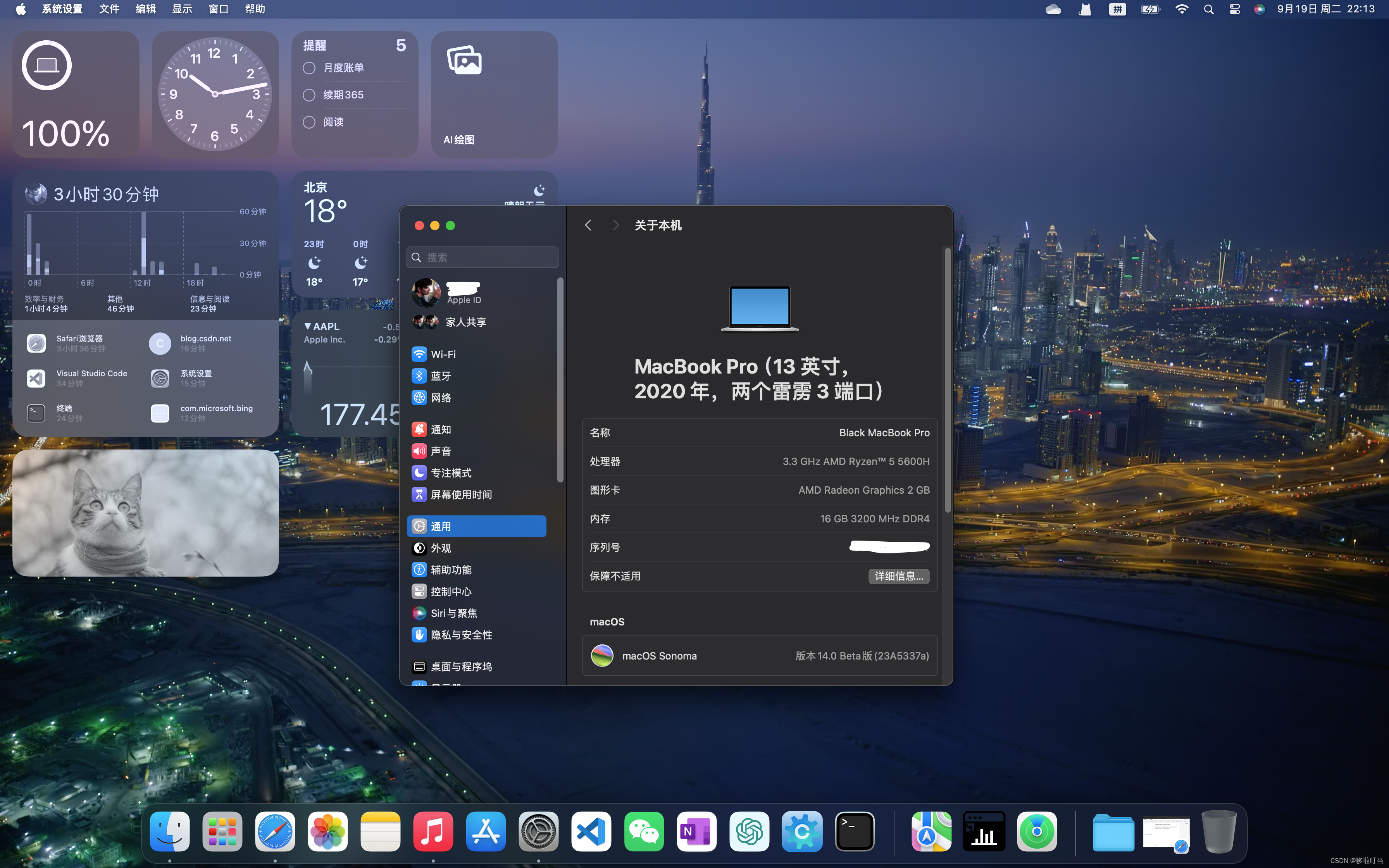Screen dimensions: 1389x868
Task: Open the 帮助 menu
Action: click(255, 9)
